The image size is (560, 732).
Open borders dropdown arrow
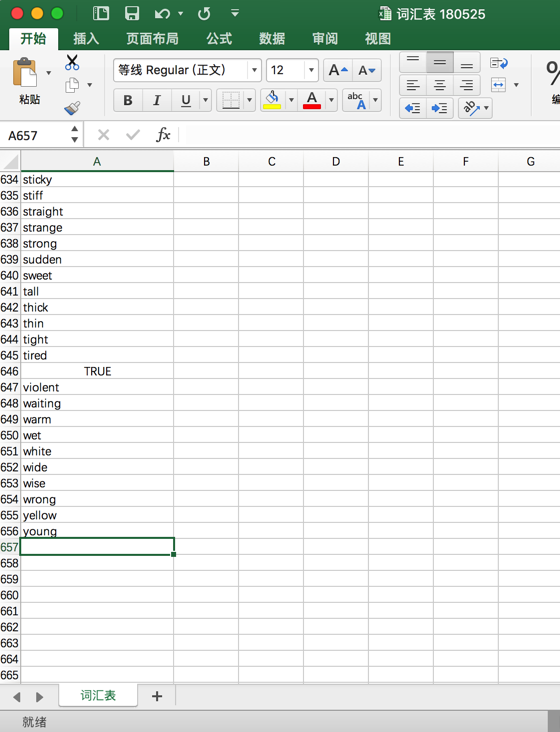pyautogui.click(x=249, y=100)
